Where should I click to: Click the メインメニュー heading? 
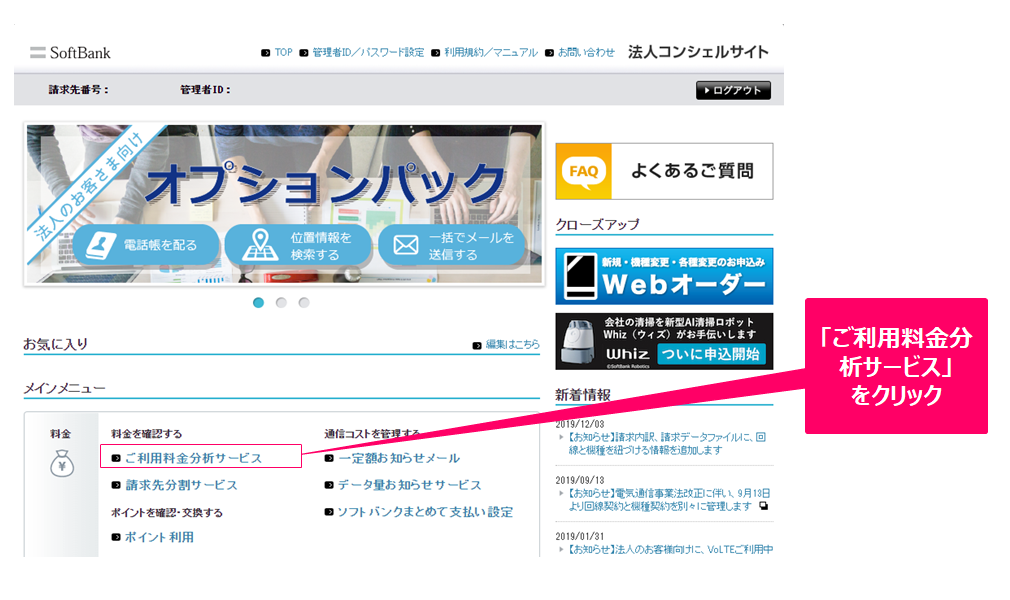click(64, 388)
